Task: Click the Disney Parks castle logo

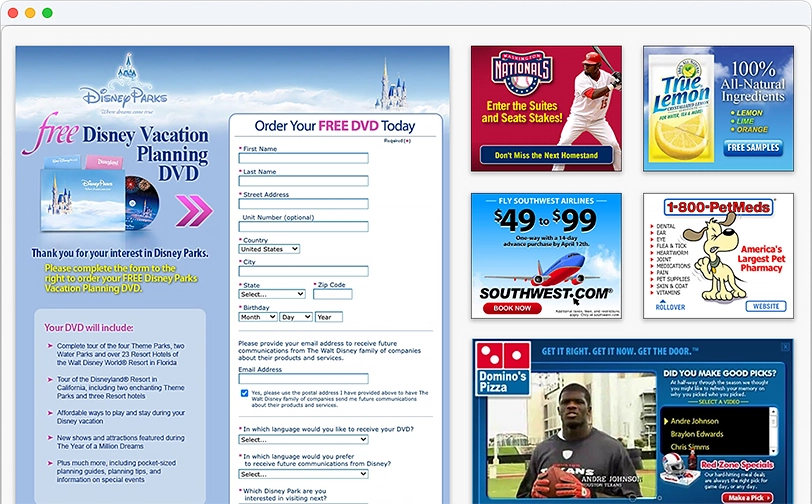Action: pyautogui.click(x=124, y=82)
